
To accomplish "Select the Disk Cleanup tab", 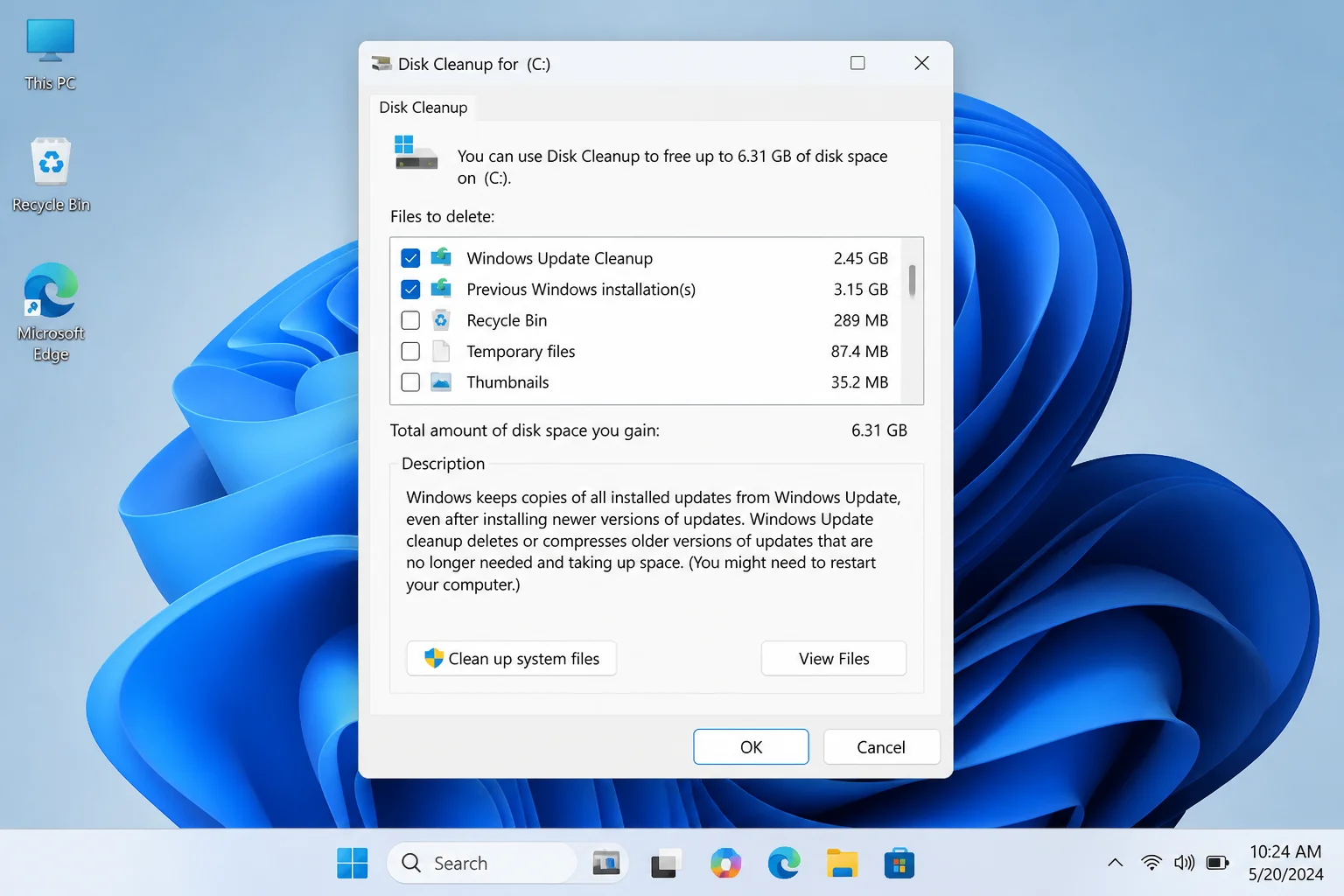I will coord(423,108).
